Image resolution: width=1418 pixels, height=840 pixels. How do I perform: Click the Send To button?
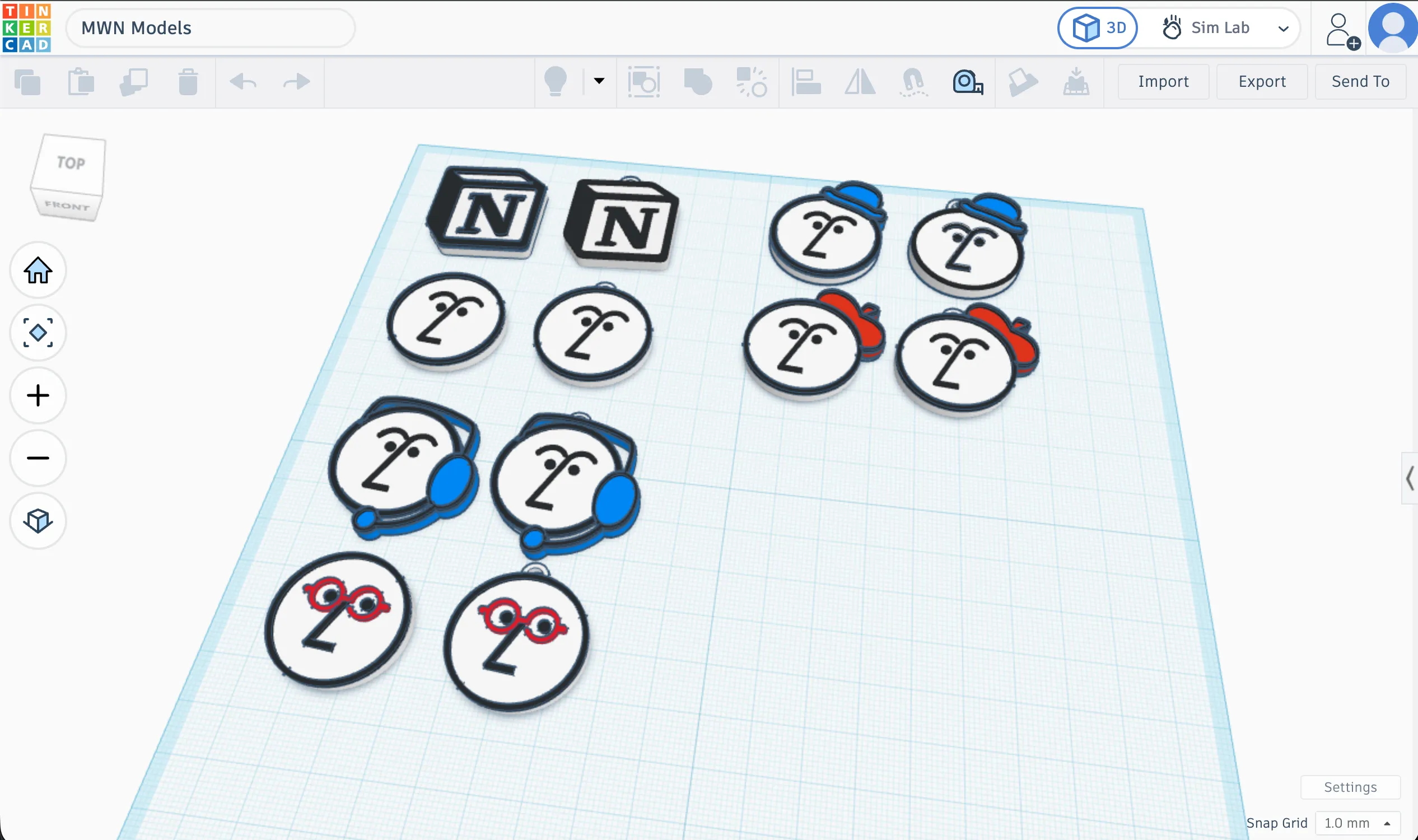click(x=1360, y=82)
